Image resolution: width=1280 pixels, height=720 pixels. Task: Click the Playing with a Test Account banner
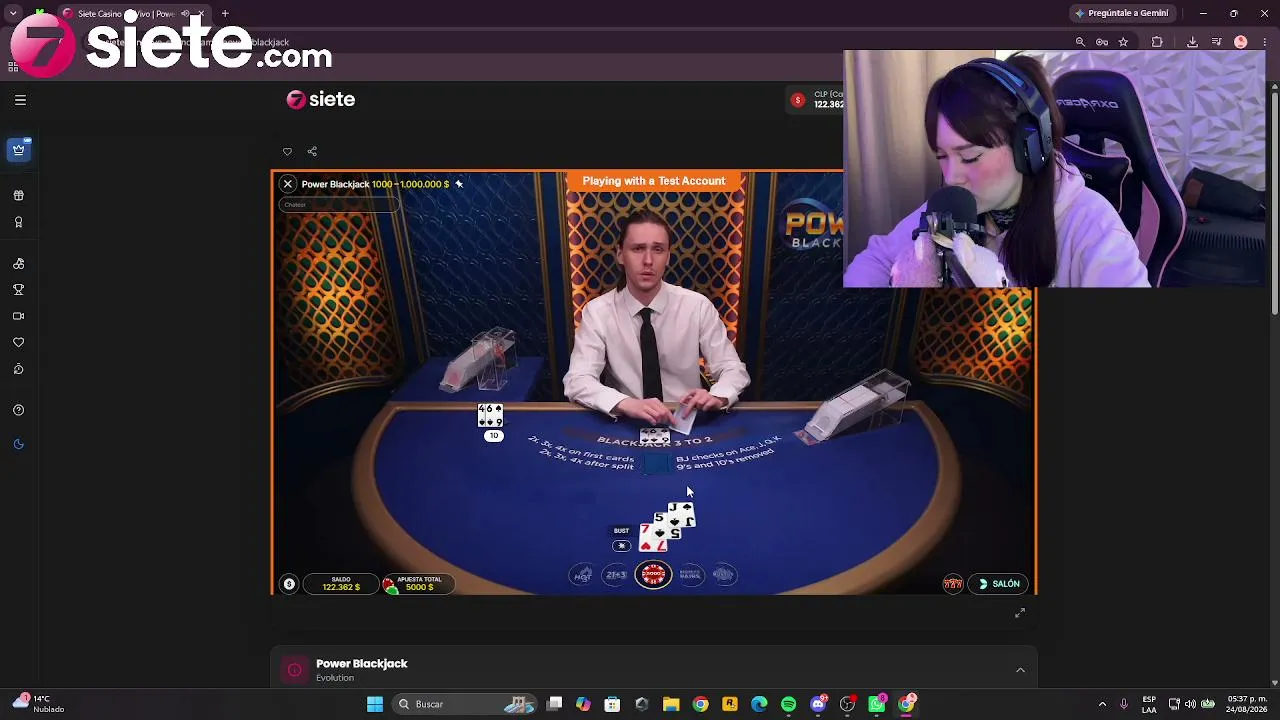pyautogui.click(x=654, y=181)
